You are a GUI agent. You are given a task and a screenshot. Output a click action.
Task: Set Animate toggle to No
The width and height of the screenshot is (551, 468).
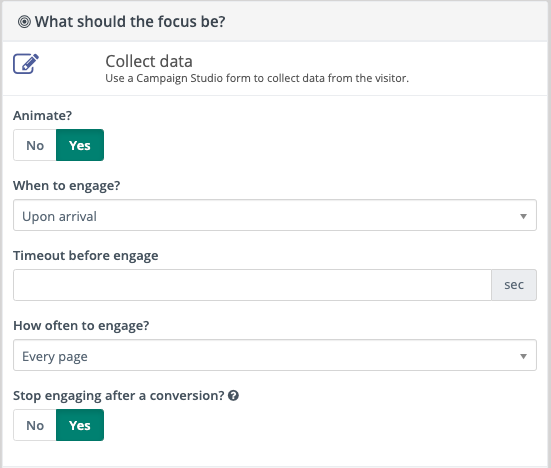[x=35, y=145]
